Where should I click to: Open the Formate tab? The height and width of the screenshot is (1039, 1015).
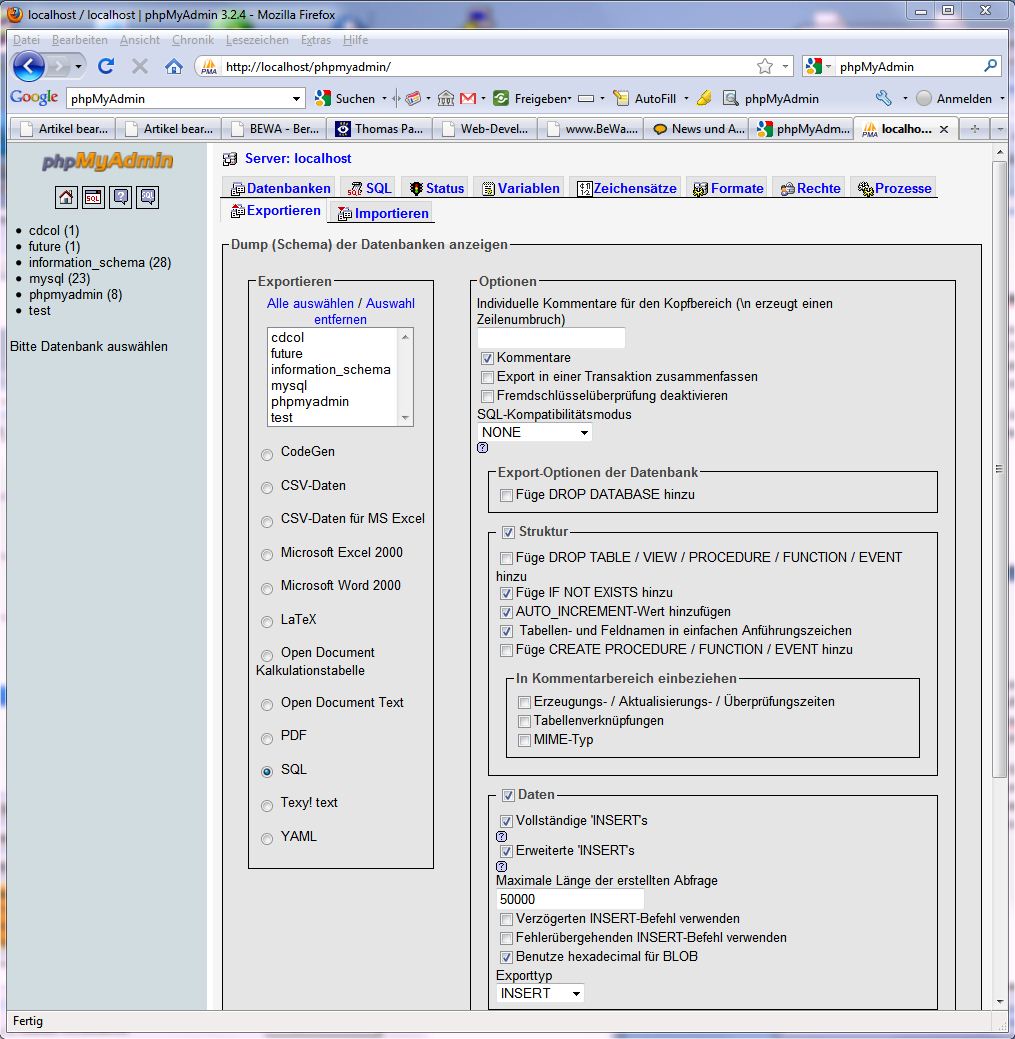(728, 188)
